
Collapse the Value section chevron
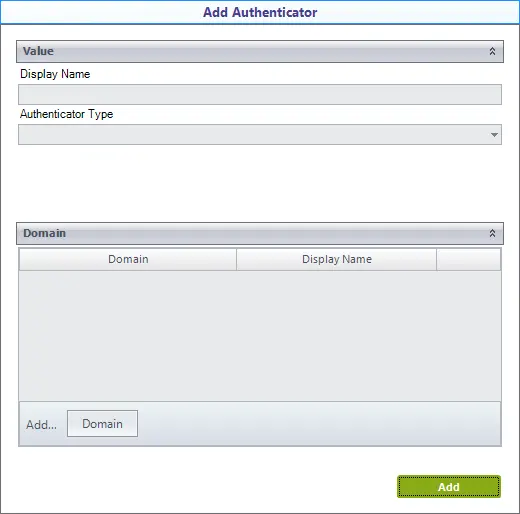(492, 51)
